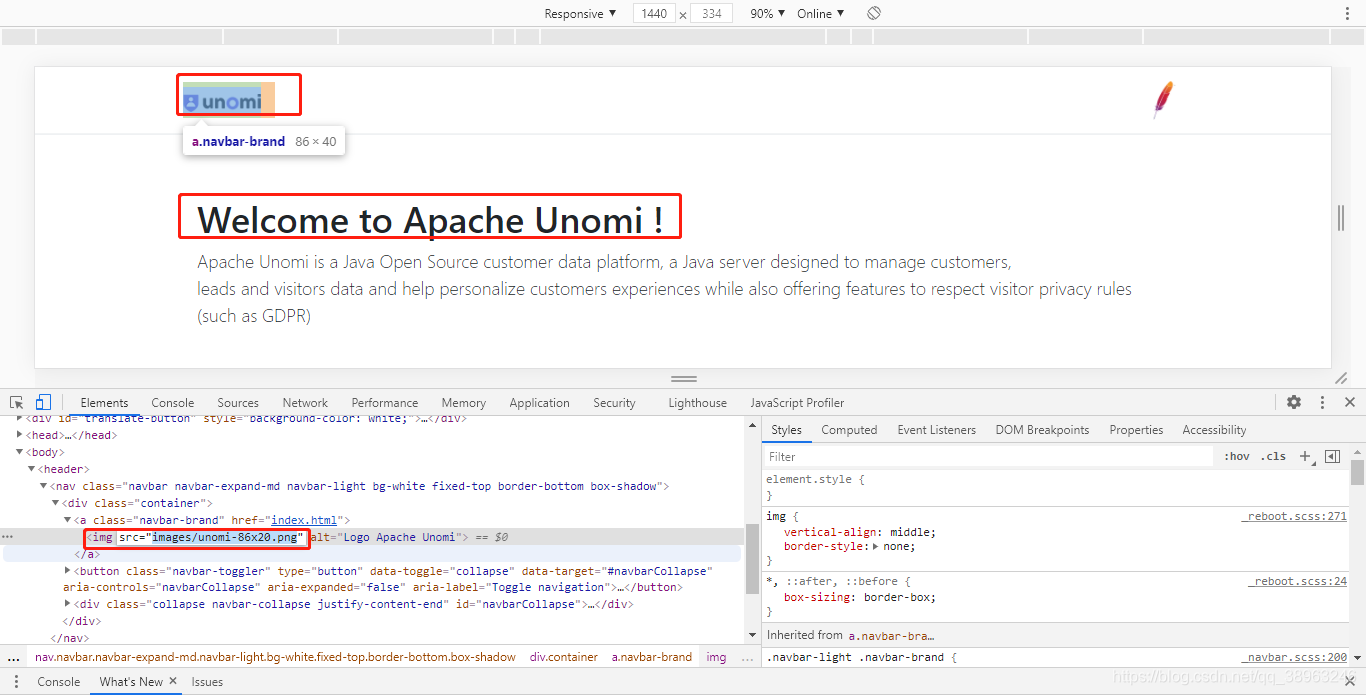Collapse the a navbar-brand node

(68, 520)
